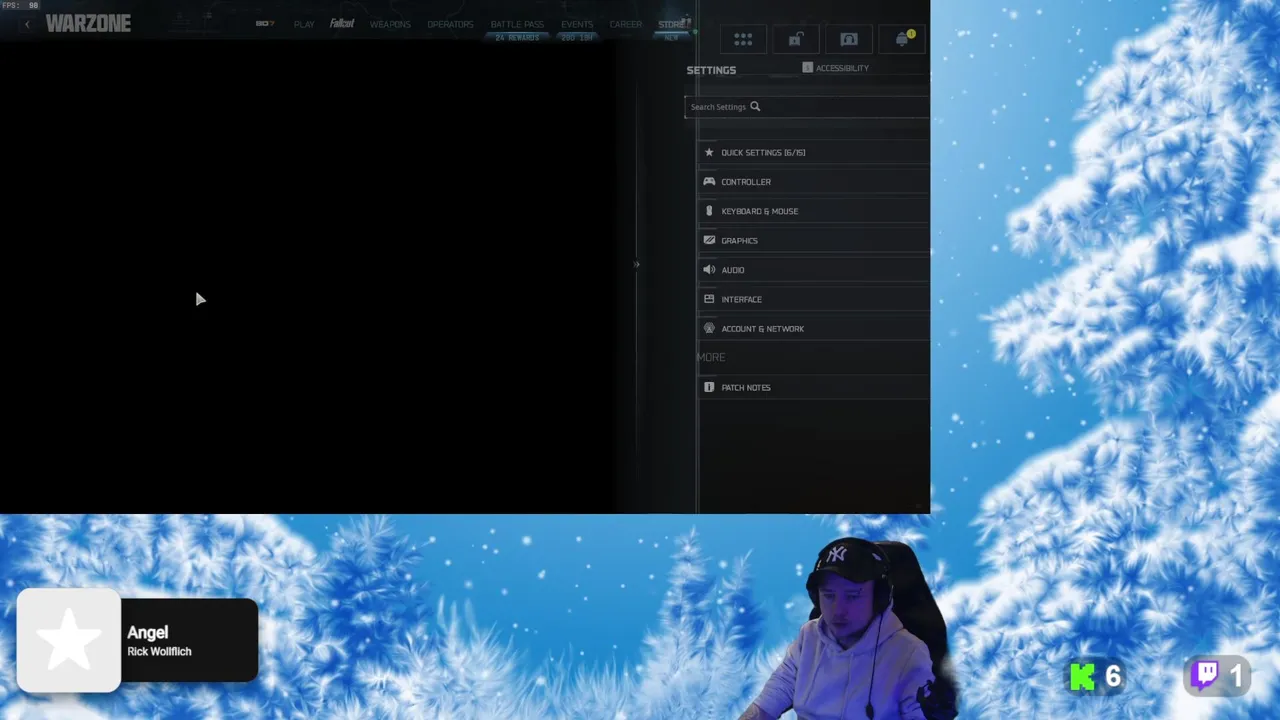Open the grid menu icon
Image resolution: width=1280 pixels, height=720 pixels.
point(743,39)
